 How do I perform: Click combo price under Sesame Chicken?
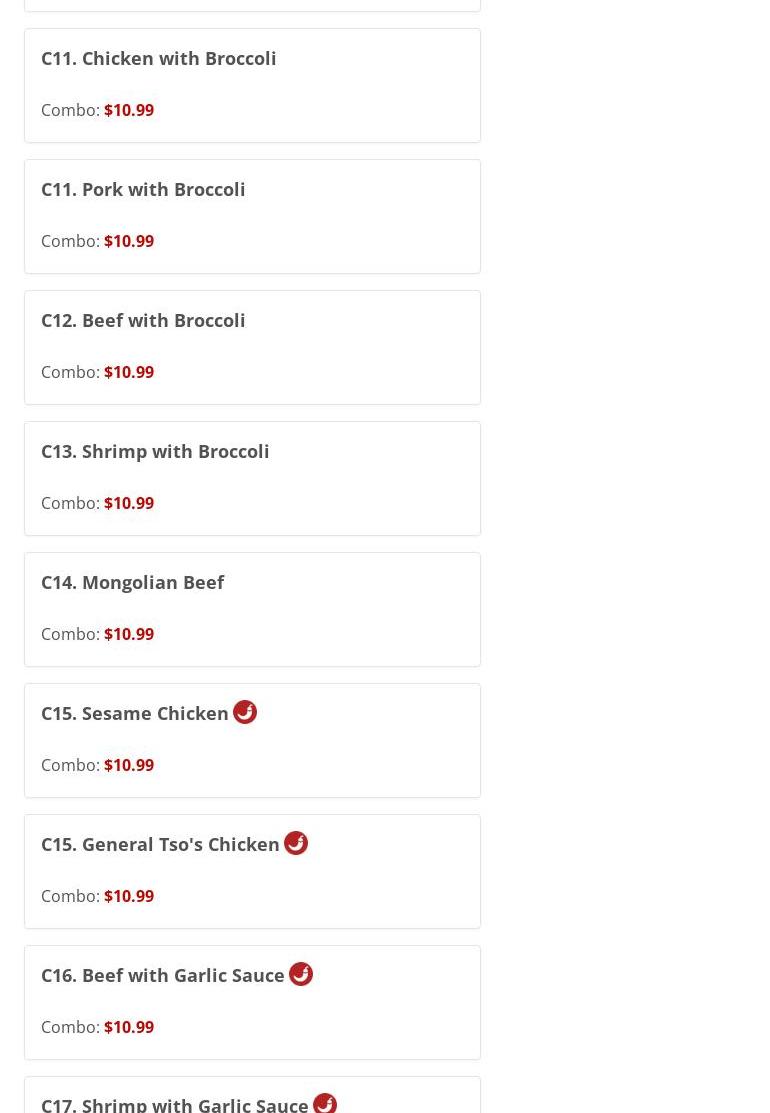tap(129, 765)
